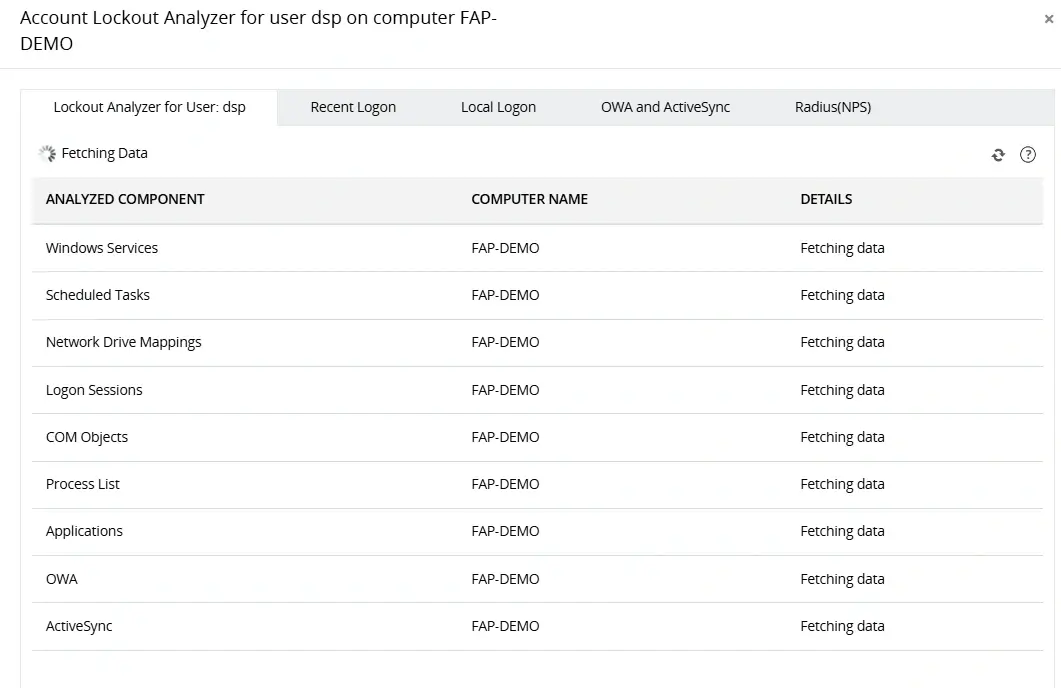Select Lockout Analyzer for User: dsp tab
The image size is (1061, 688).
(149, 107)
